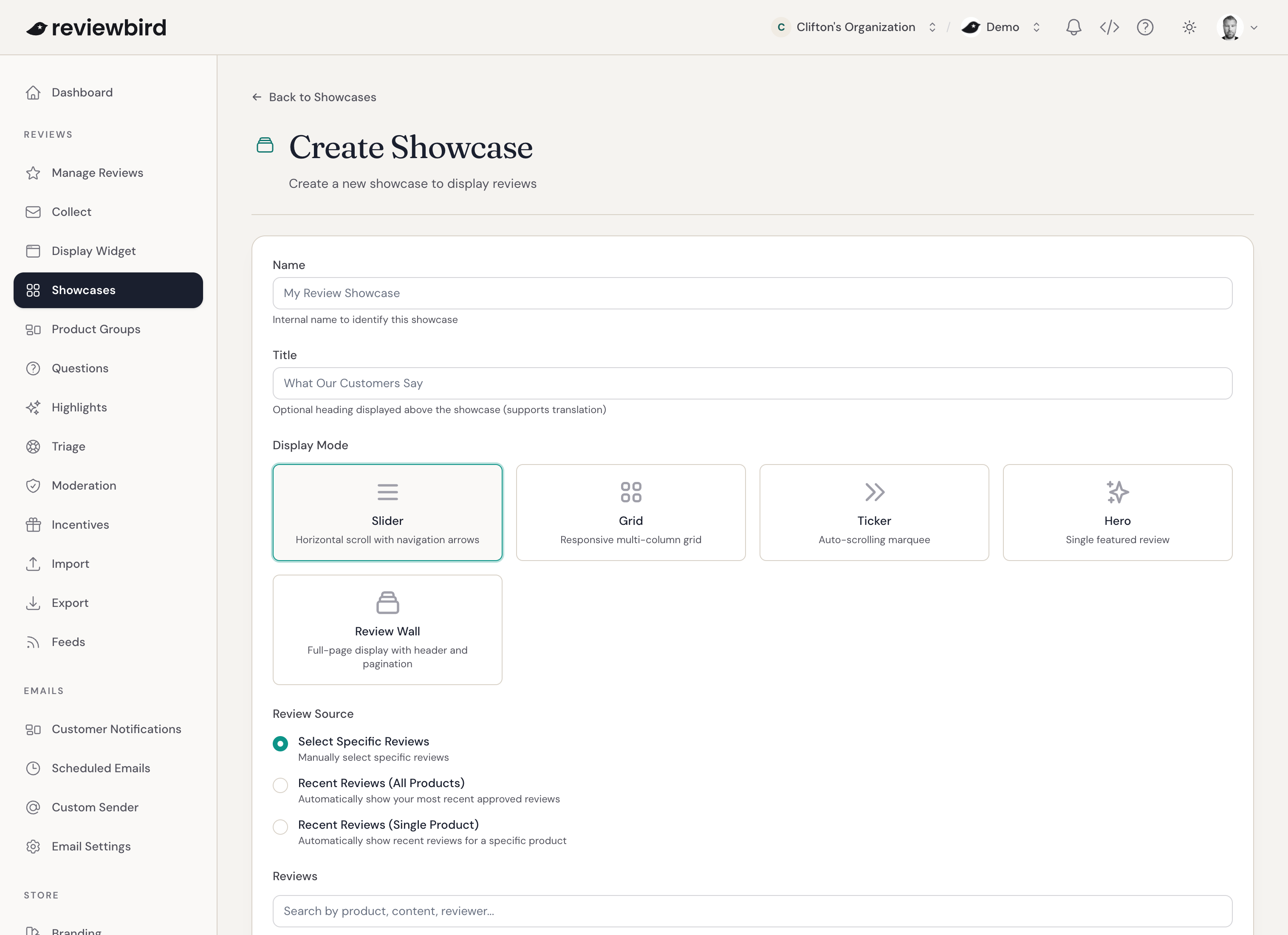Viewport: 1288px width, 935px height.
Task: Pick the Review Wall display mode card
Action: click(387, 629)
